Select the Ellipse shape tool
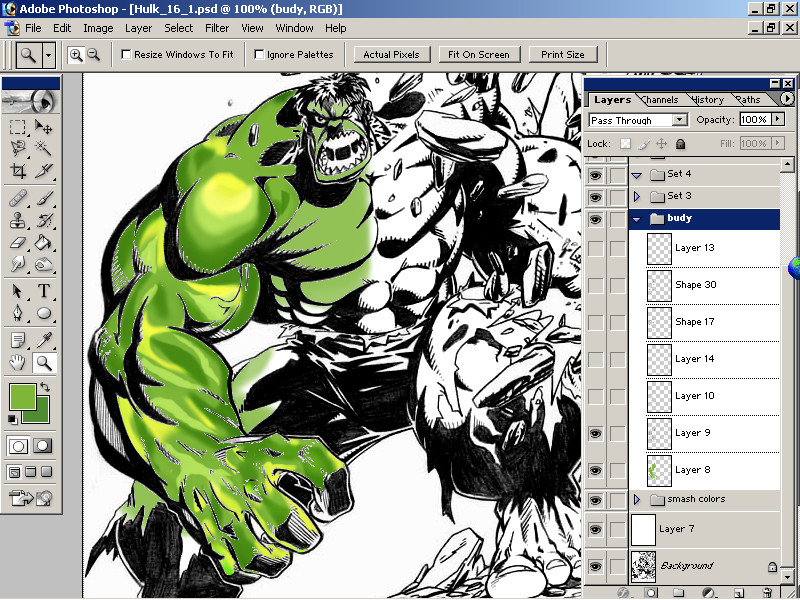This screenshot has width=800, height=600. (43, 313)
